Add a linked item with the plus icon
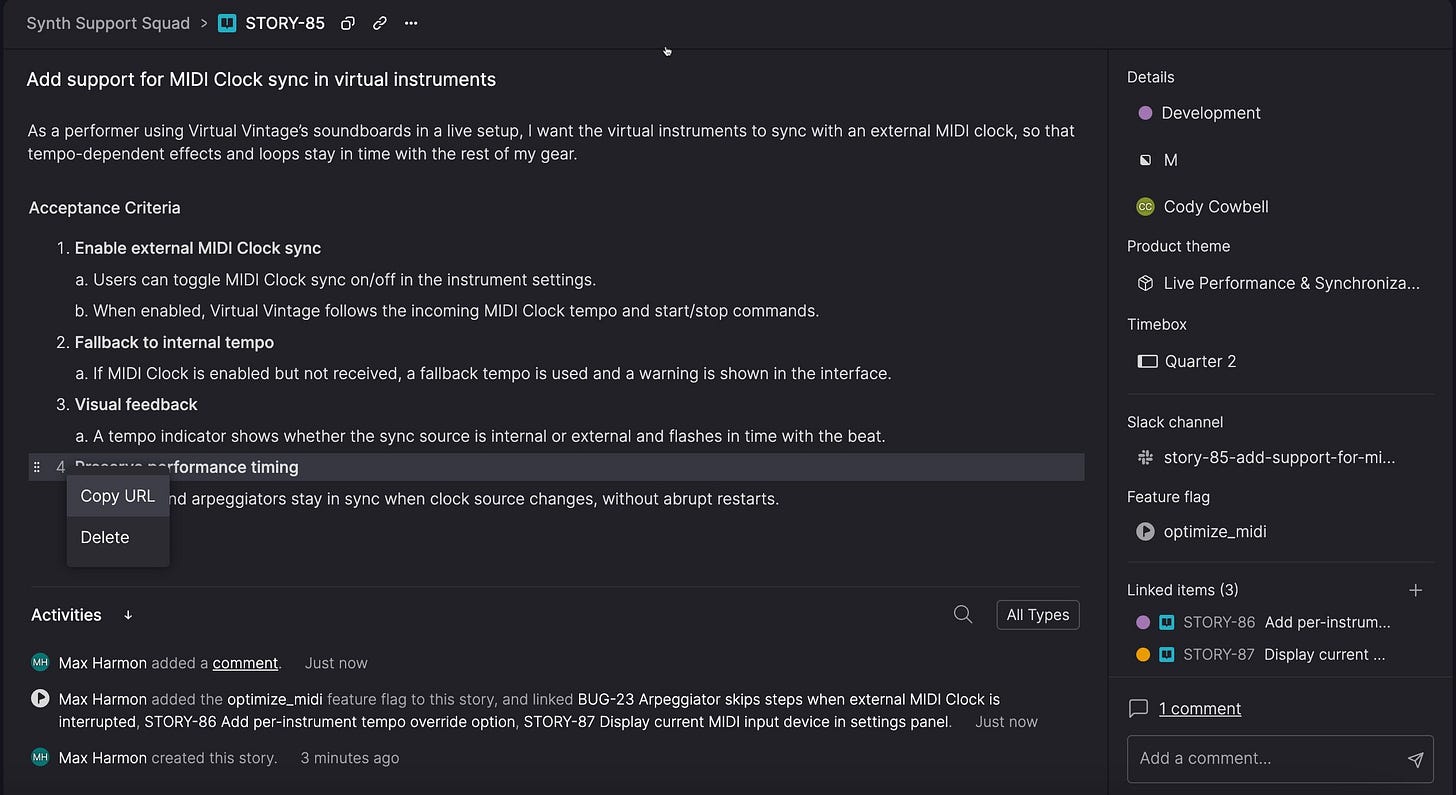Image resolution: width=1456 pixels, height=795 pixels. [x=1415, y=590]
